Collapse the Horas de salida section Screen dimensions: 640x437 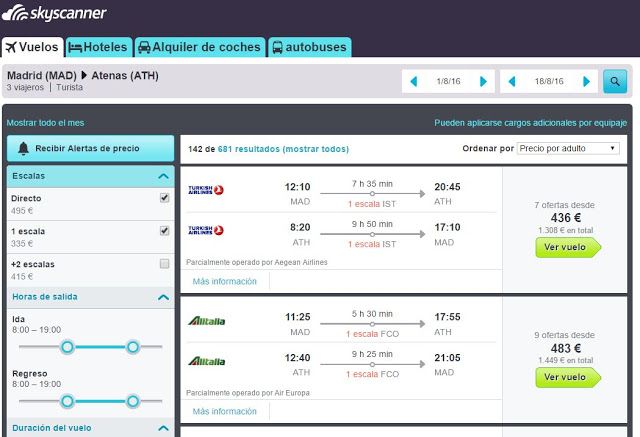click(x=163, y=297)
